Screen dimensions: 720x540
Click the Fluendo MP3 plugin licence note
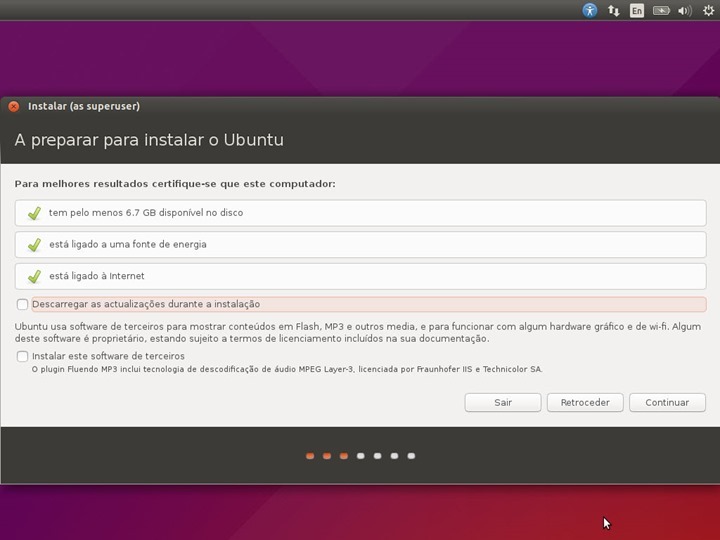(287, 370)
